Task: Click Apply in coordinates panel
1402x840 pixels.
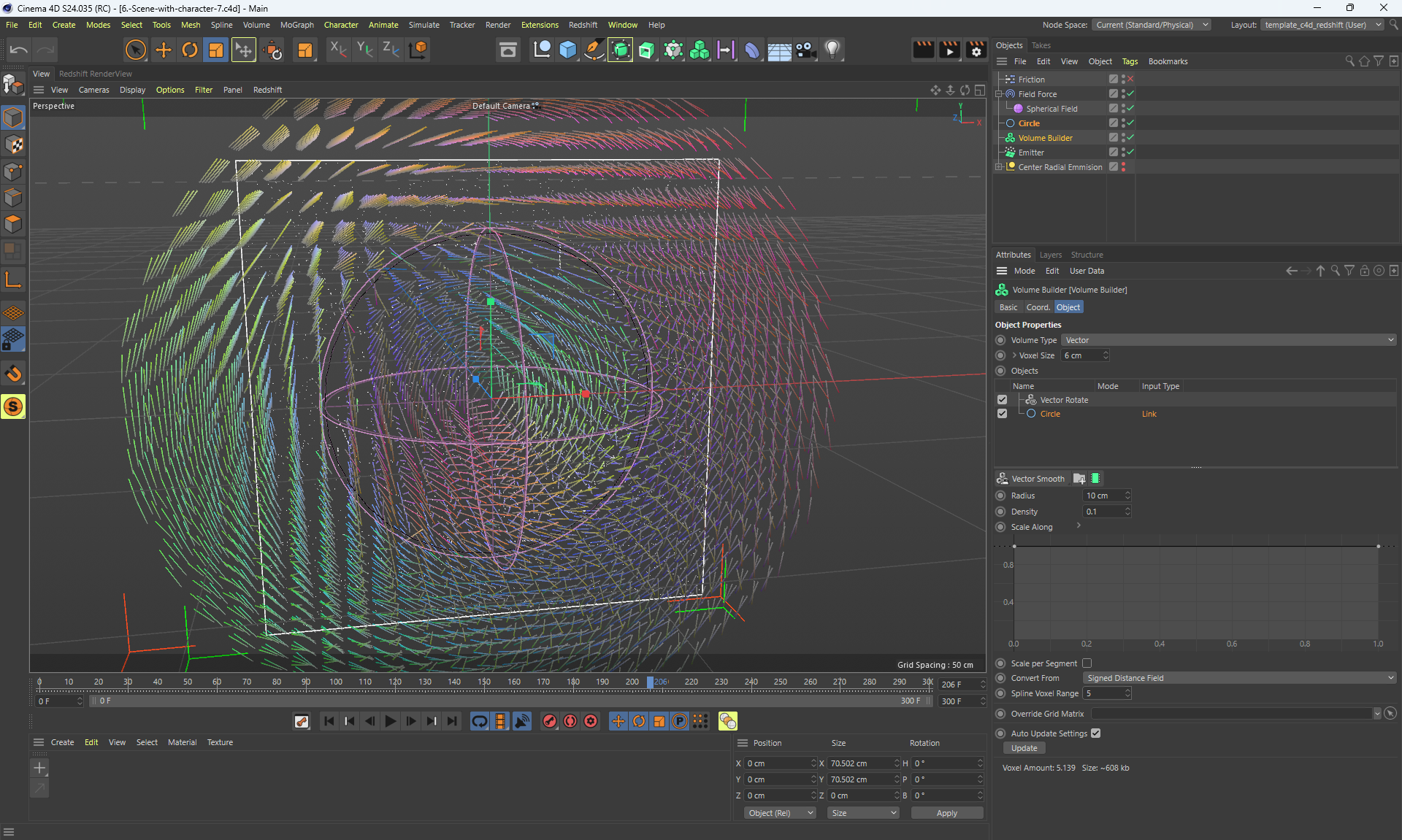Action: click(x=946, y=813)
